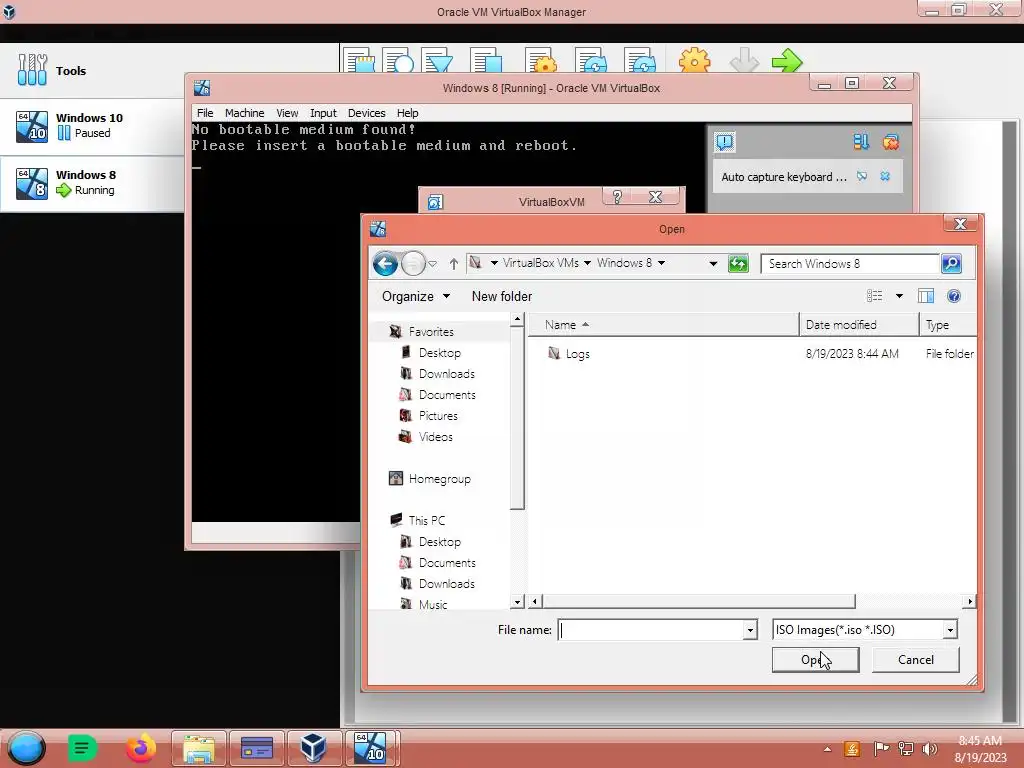Click the volume icon in system tray
The image size is (1024, 768).
coord(929,748)
